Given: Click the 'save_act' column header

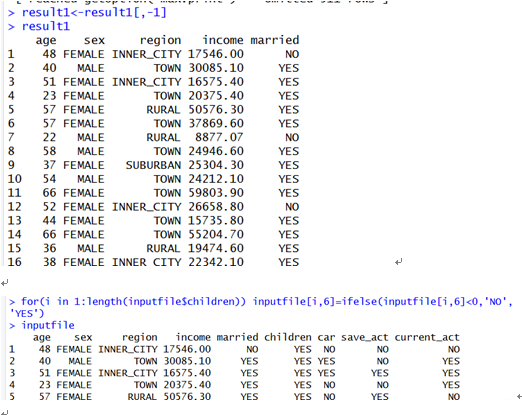Looking at the screenshot, I should coord(365,338).
